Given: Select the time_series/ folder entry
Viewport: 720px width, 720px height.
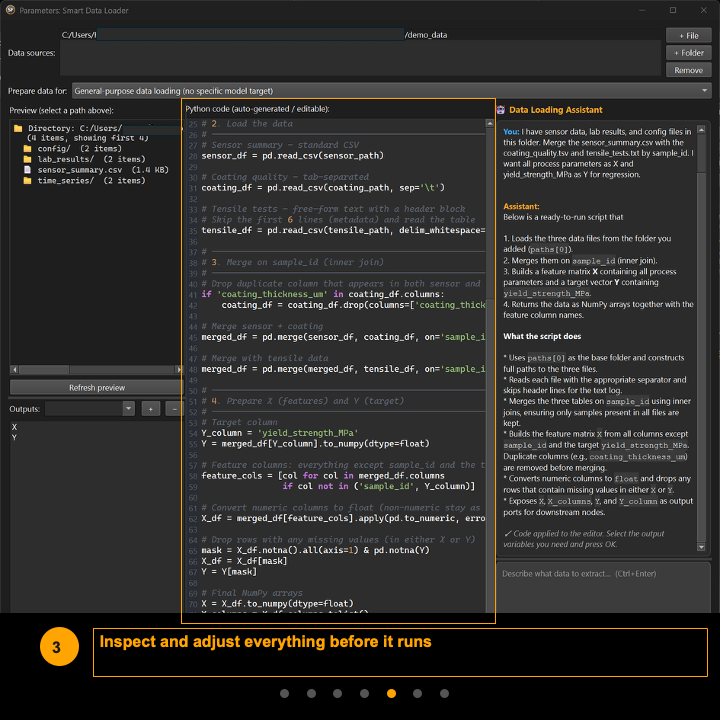Looking at the screenshot, I should [x=66, y=181].
